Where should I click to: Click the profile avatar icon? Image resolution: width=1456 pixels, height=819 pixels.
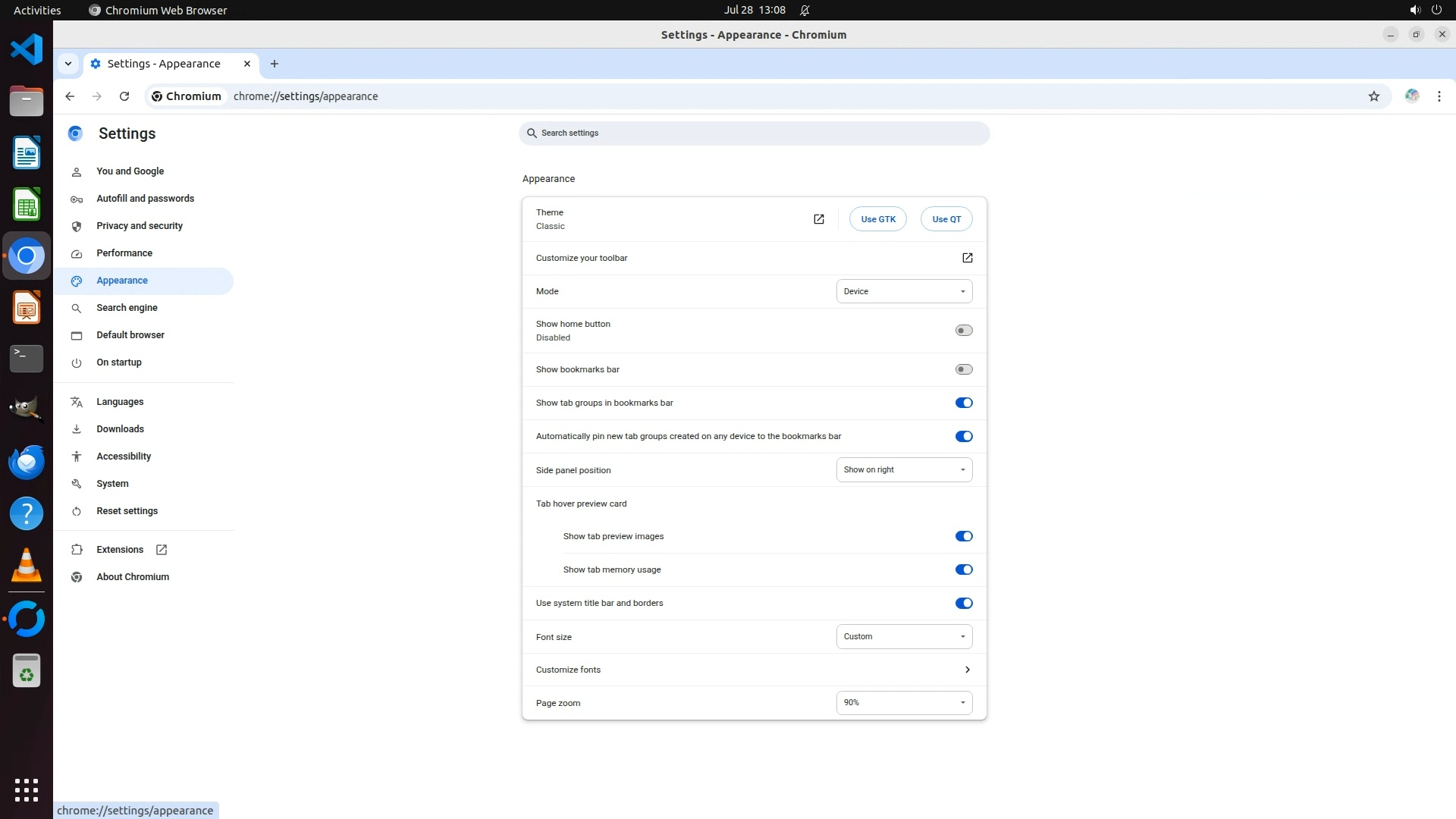coord(1411,96)
